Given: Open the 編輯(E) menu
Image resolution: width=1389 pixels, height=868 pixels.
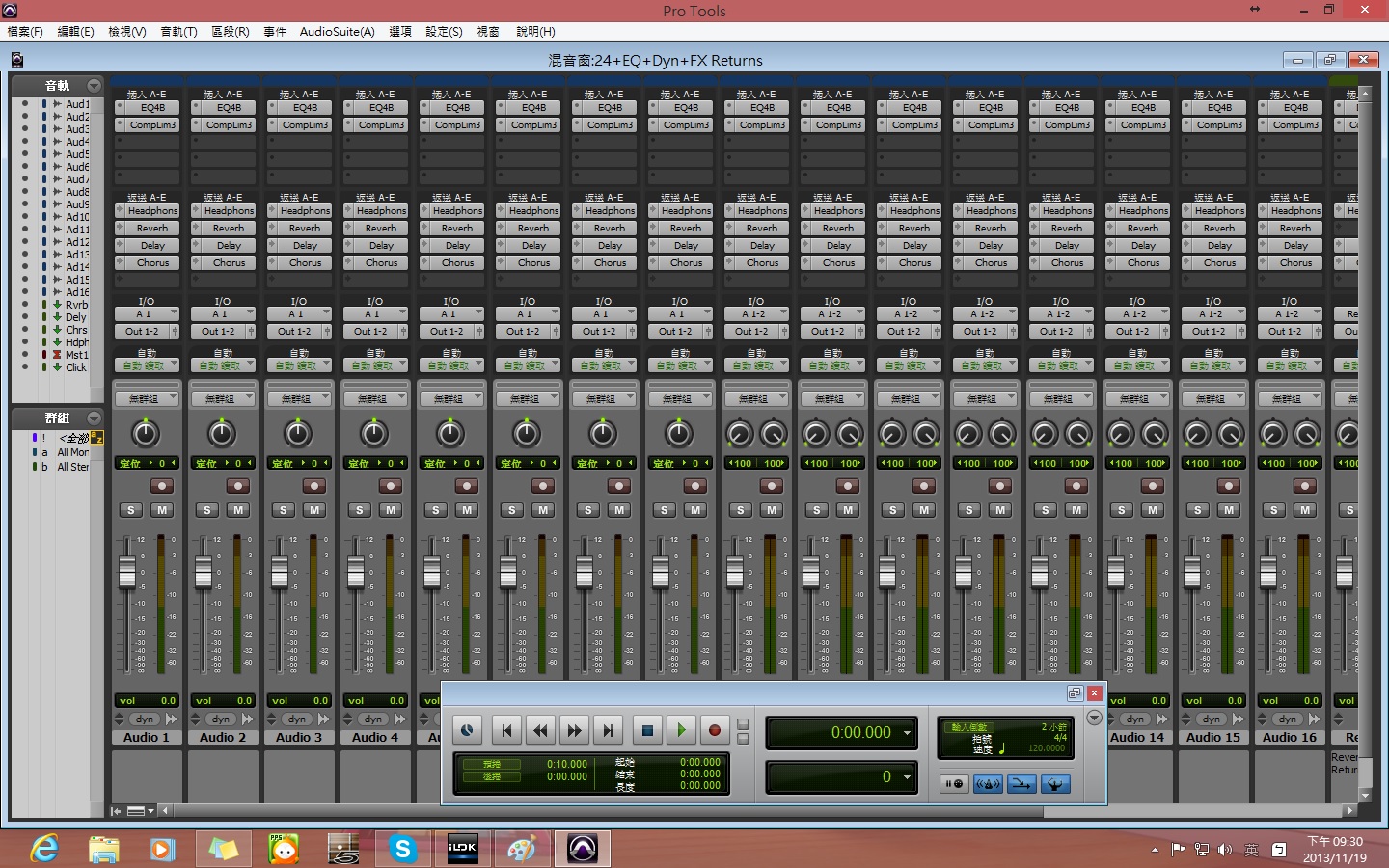Looking at the screenshot, I should coord(76,32).
